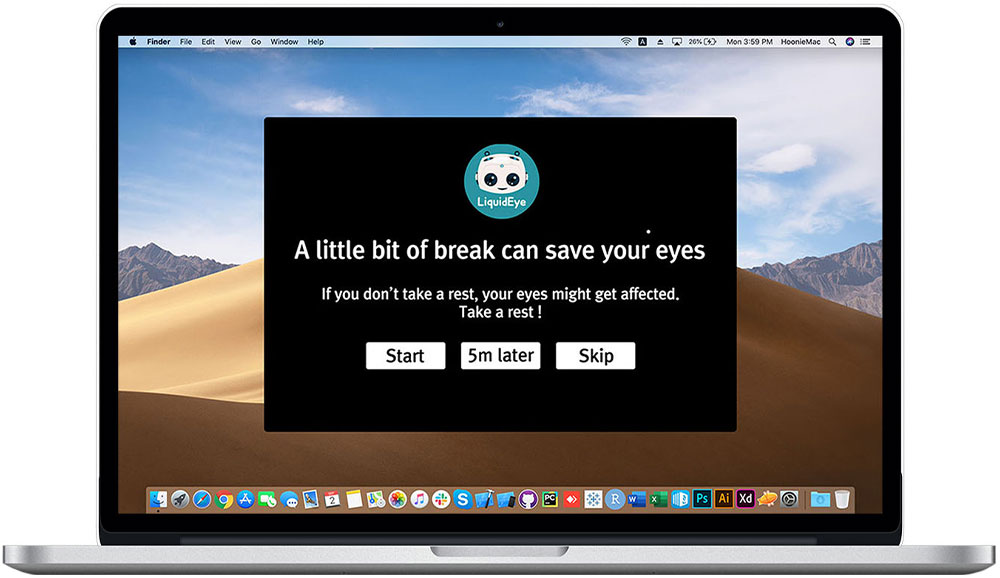Viewport: 1000px width, 578px height.
Task: Open the Window menu in menu bar
Action: click(x=284, y=41)
